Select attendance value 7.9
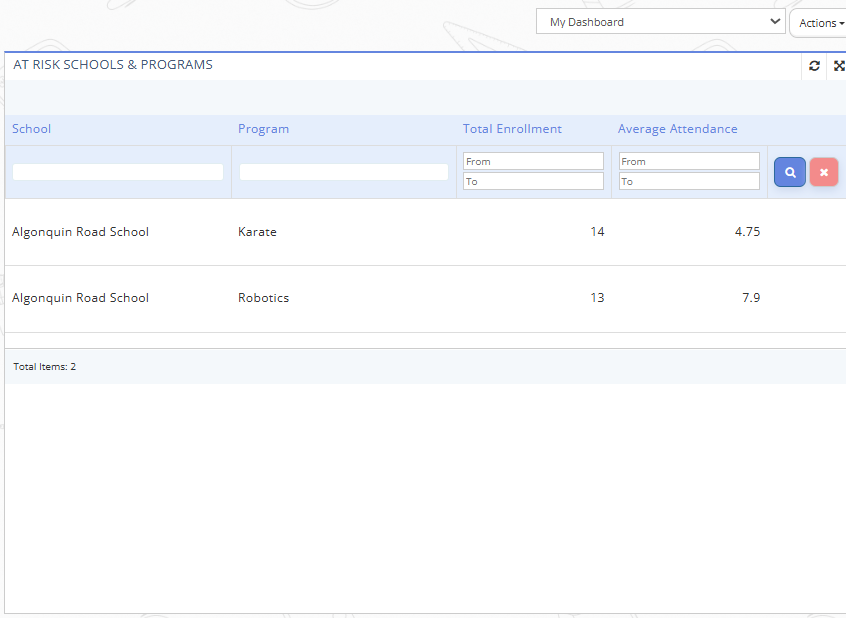The height and width of the screenshot is (618, 846). [x=751, y=298]
